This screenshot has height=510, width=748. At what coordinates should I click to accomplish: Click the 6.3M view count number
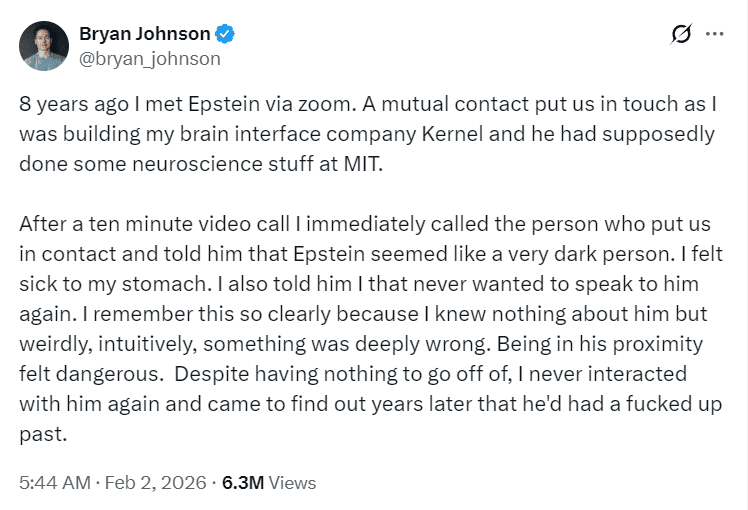pos(242,483)
